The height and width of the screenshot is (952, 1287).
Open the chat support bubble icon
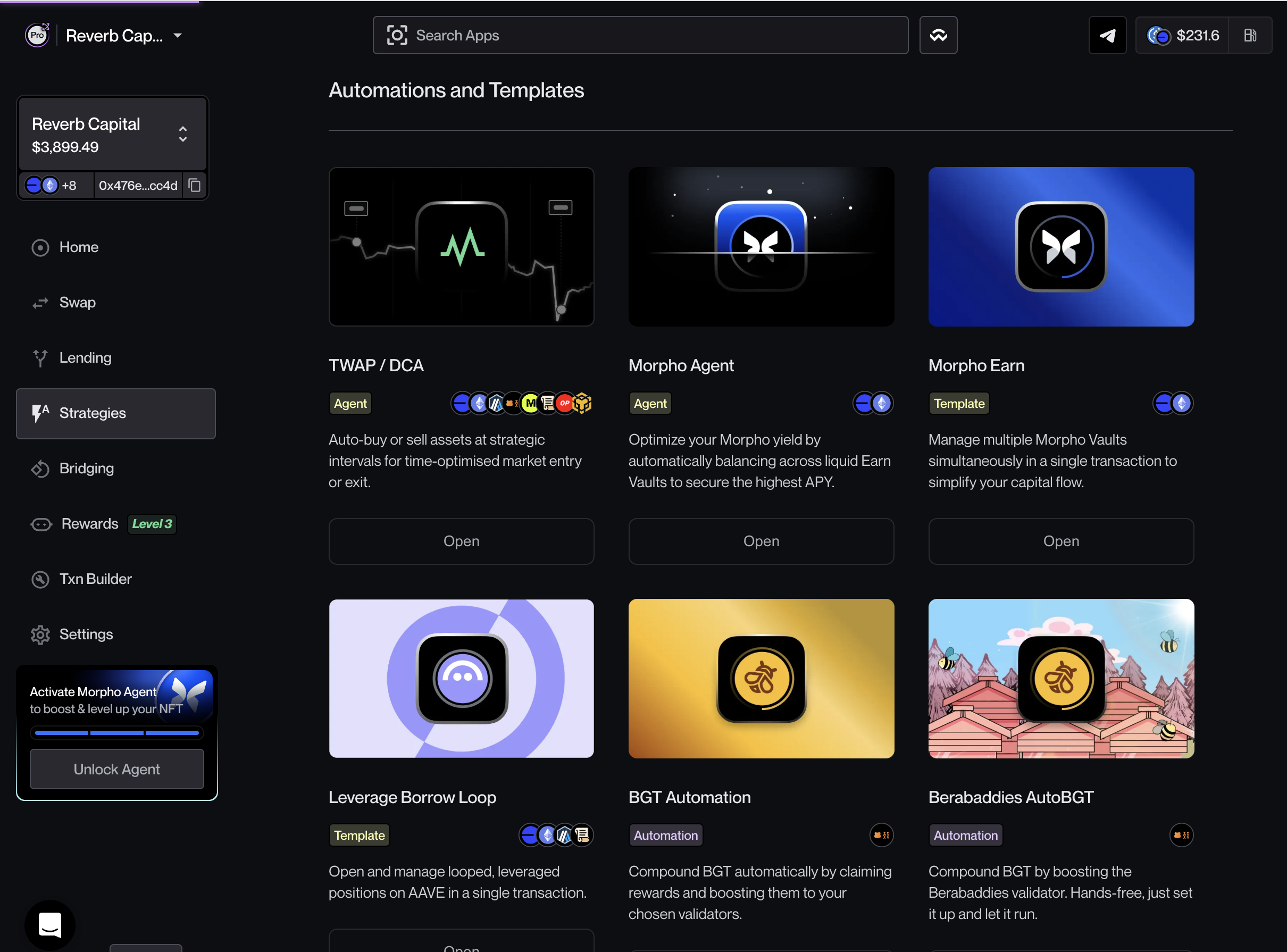(50, 925)
